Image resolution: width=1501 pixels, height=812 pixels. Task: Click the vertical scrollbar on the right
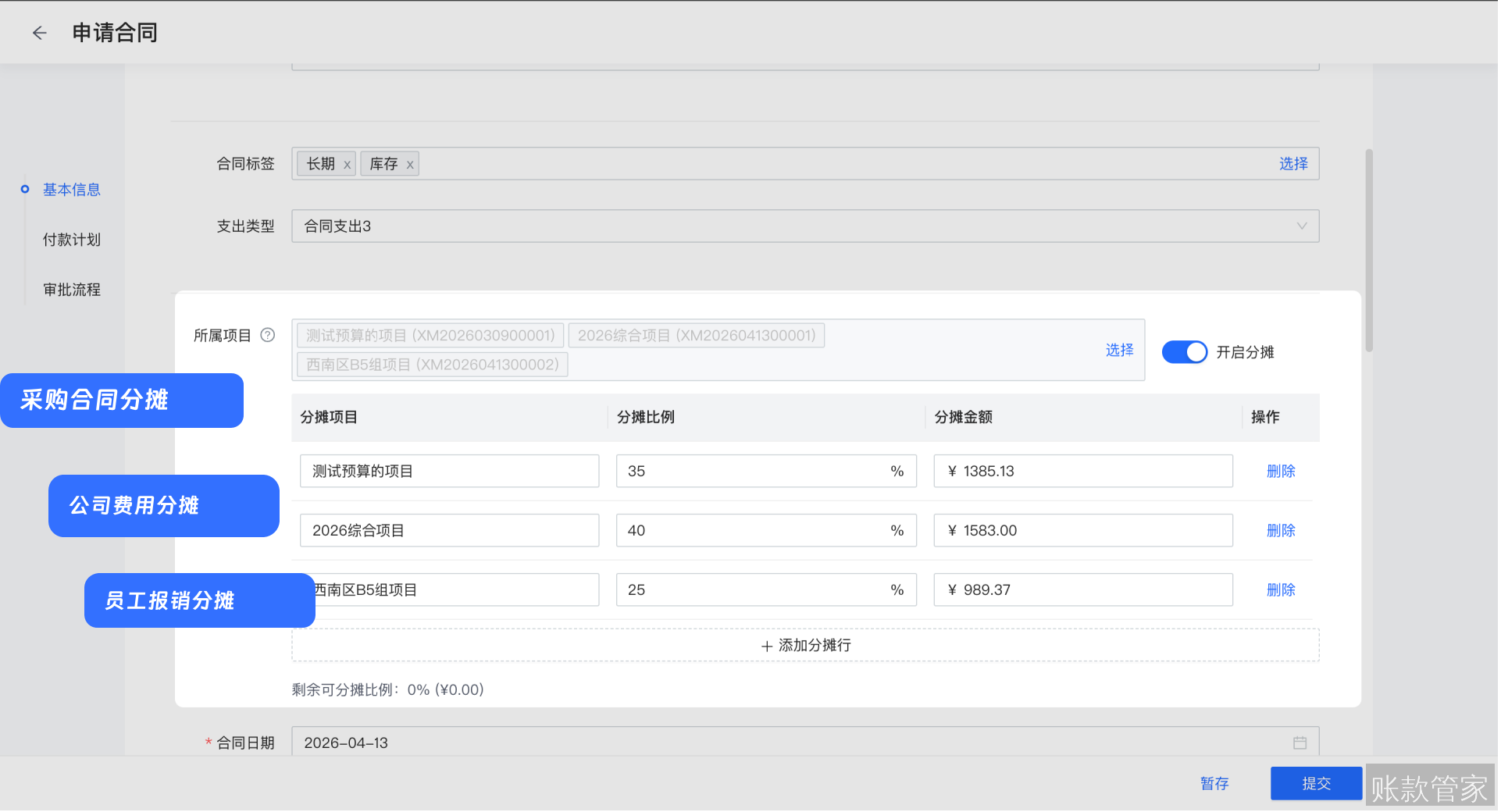pyautogui.click(x=1368, y=250)
